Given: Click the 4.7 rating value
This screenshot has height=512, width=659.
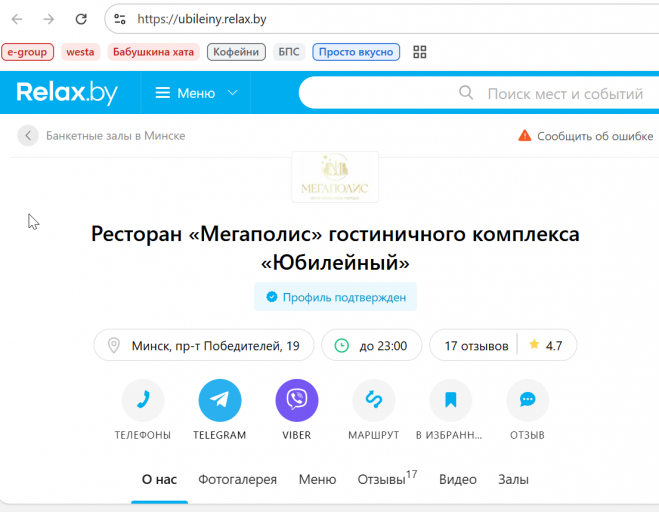Looking at the screenshot, I should pos(554,346).
